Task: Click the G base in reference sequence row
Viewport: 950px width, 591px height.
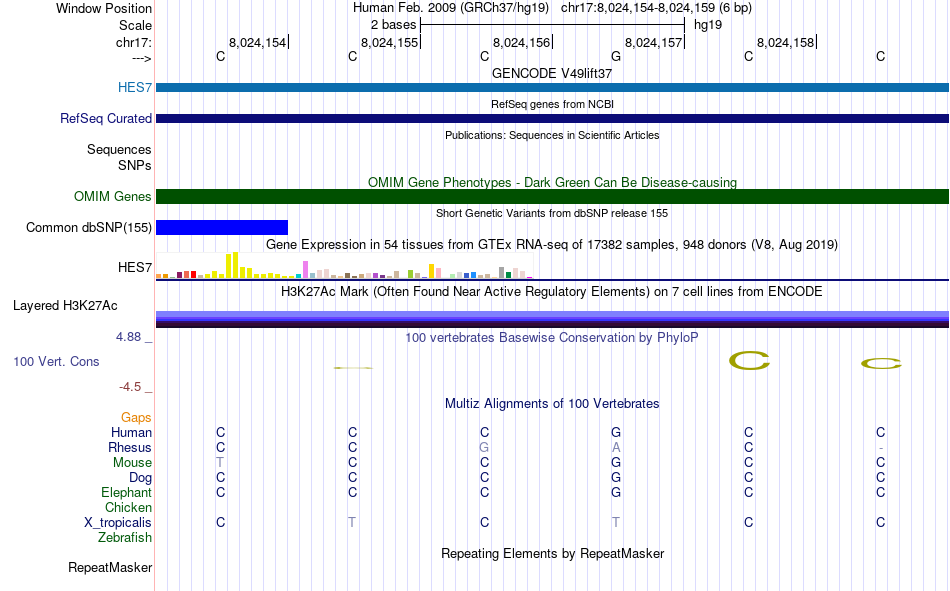Action: (616, 56)
